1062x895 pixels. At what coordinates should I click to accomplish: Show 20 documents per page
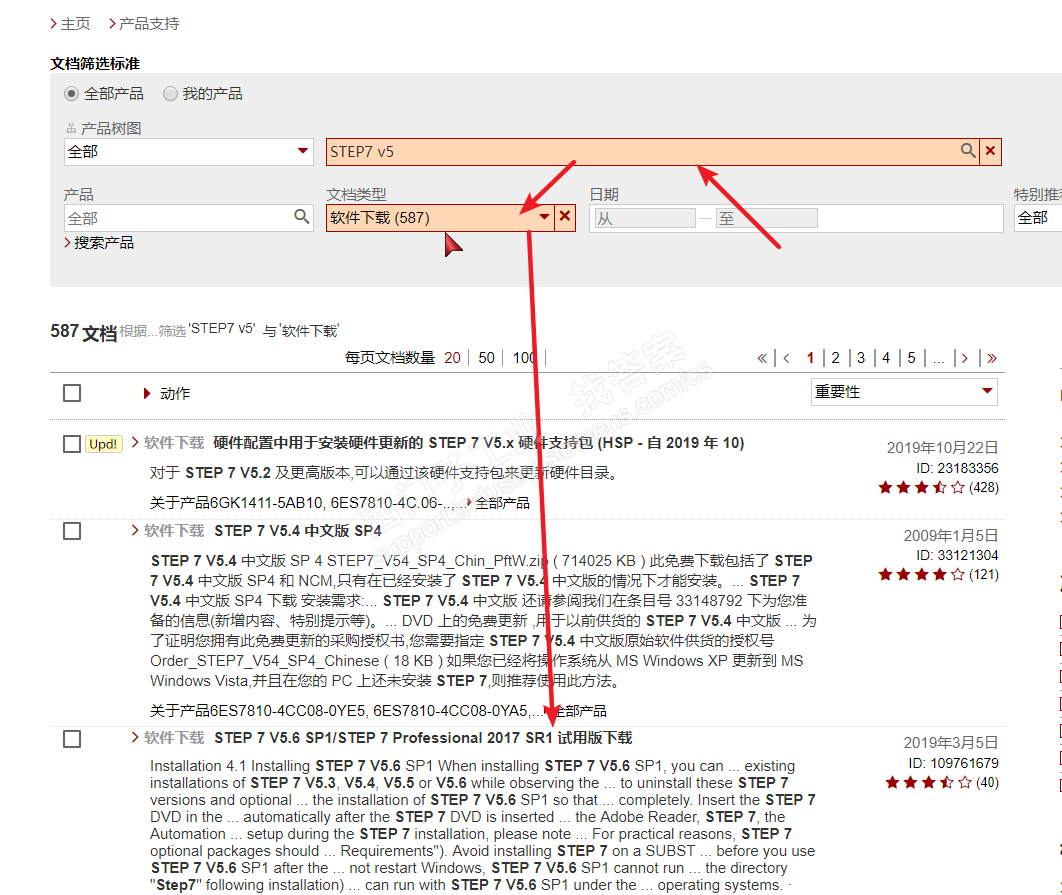pyautogui.click(x=452, y=358)
